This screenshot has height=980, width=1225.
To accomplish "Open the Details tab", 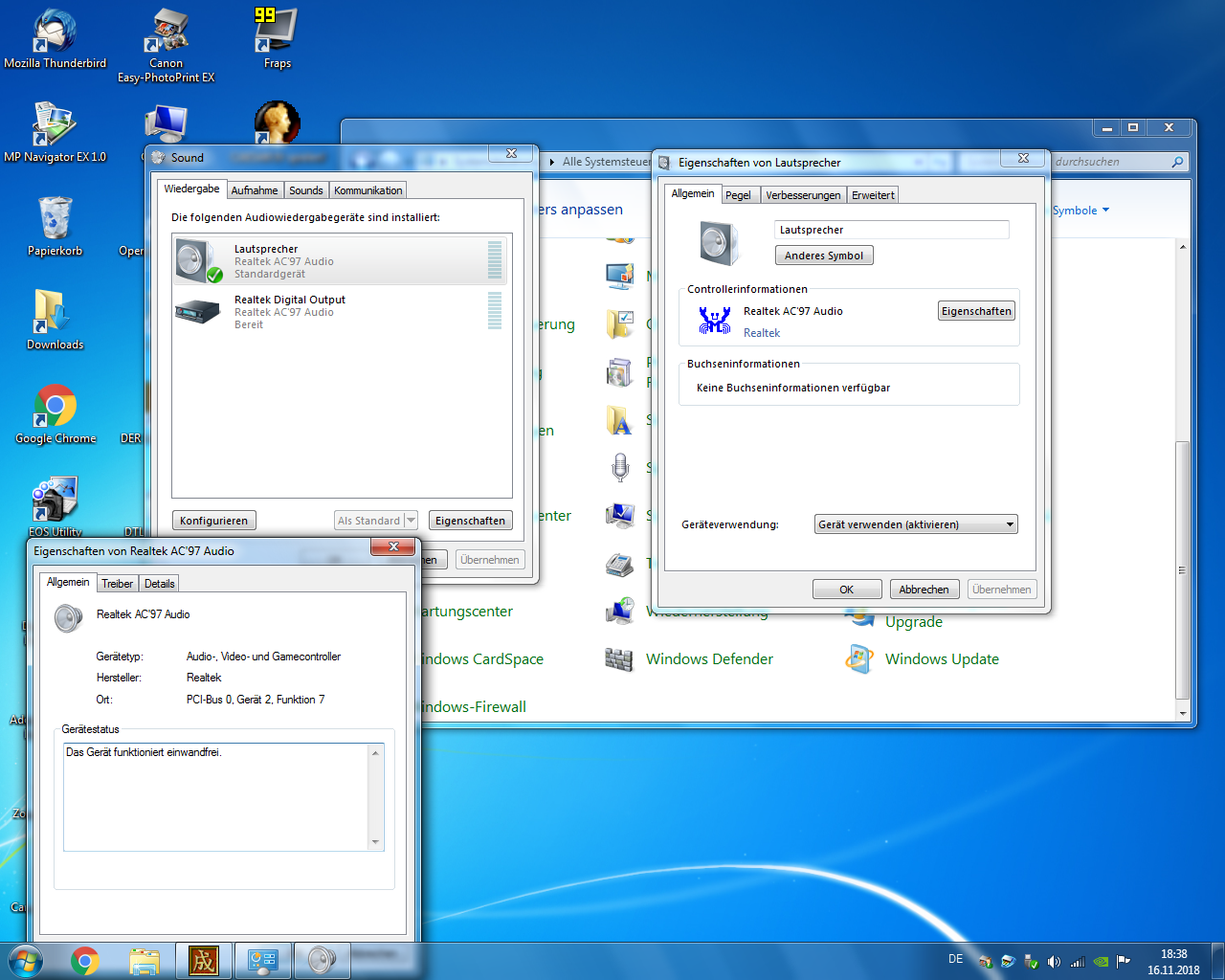I will click(x=160, y=584).
